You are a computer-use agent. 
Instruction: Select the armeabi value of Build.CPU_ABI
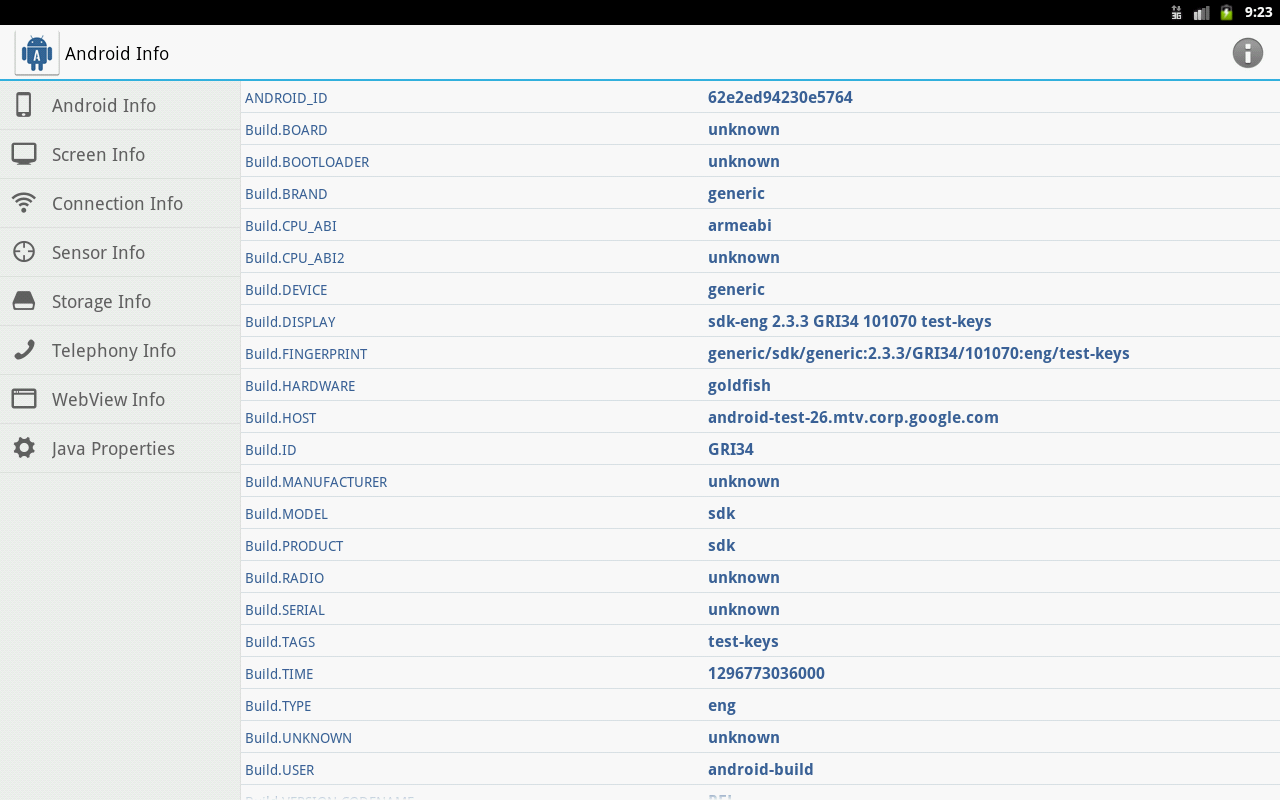click(740, 225)
